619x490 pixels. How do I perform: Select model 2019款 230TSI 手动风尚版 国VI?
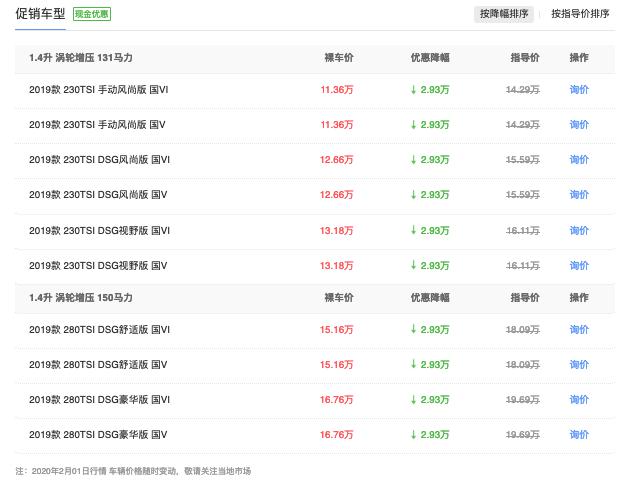[x=99, y=90]
